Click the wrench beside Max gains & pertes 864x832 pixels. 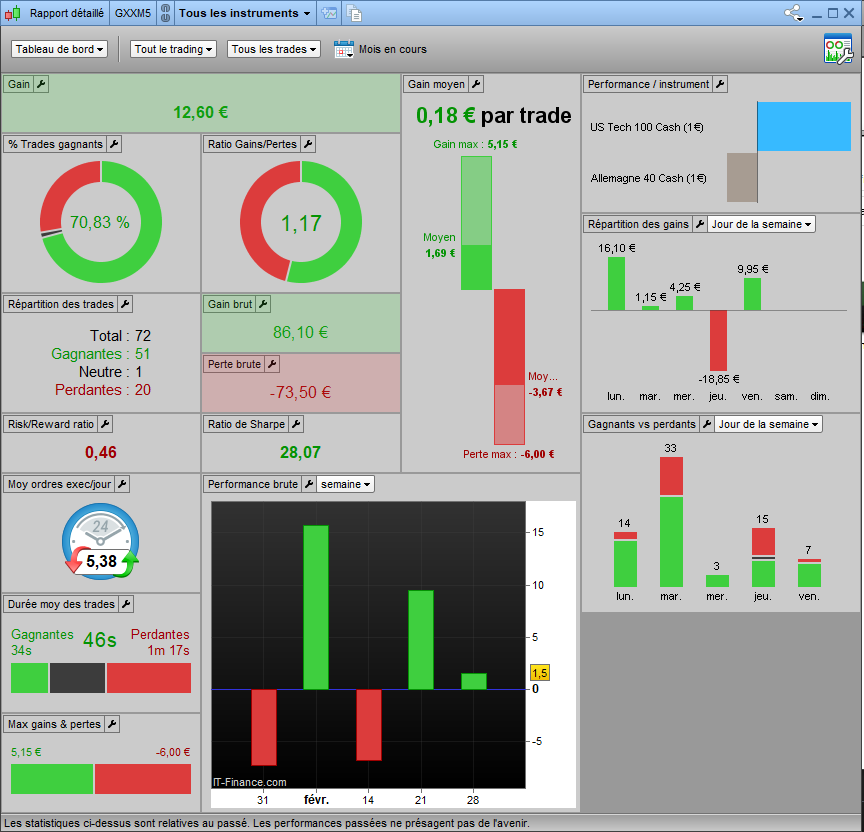tap(112, 724)
